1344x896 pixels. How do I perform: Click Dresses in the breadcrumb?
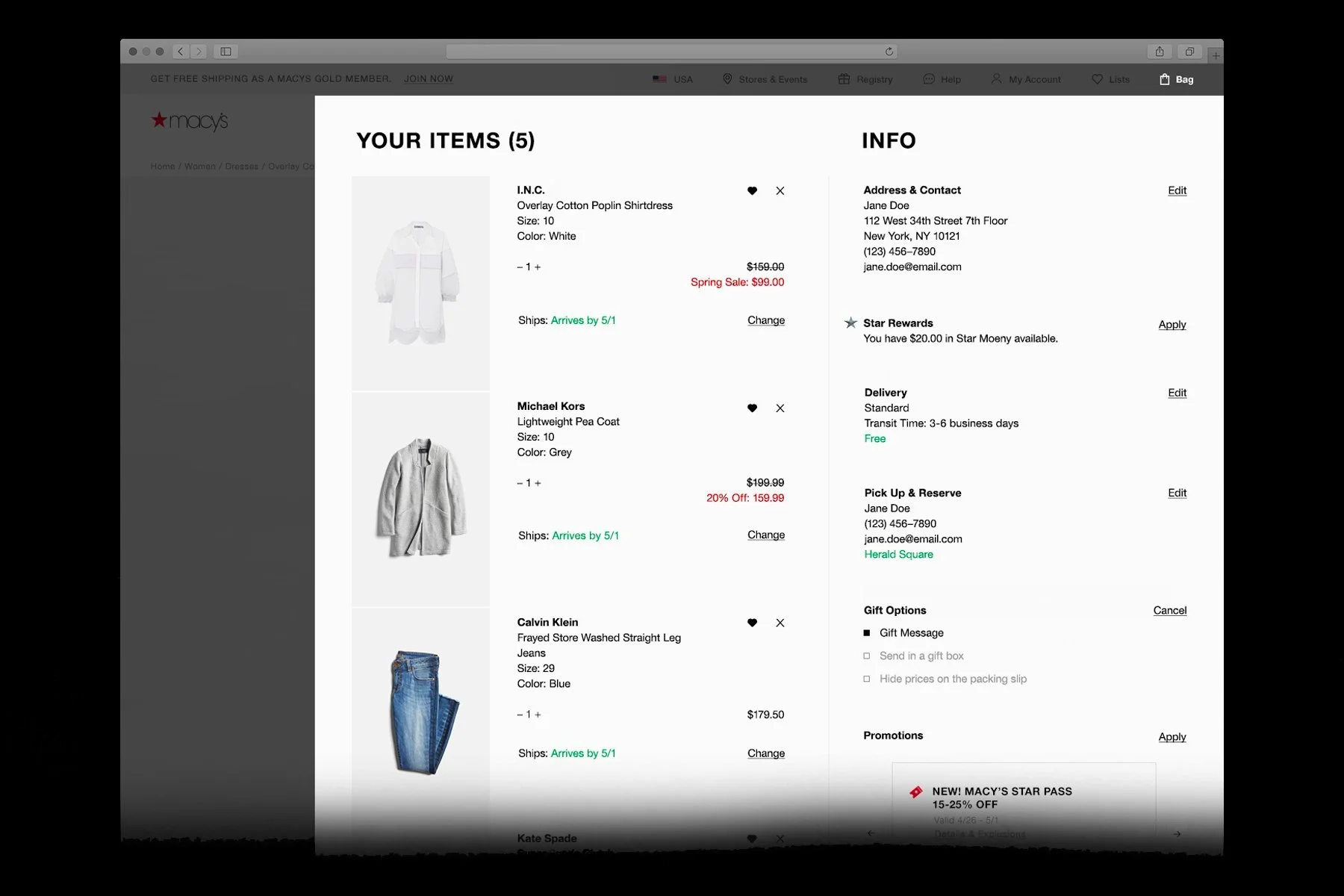click(x=241, y=167)
